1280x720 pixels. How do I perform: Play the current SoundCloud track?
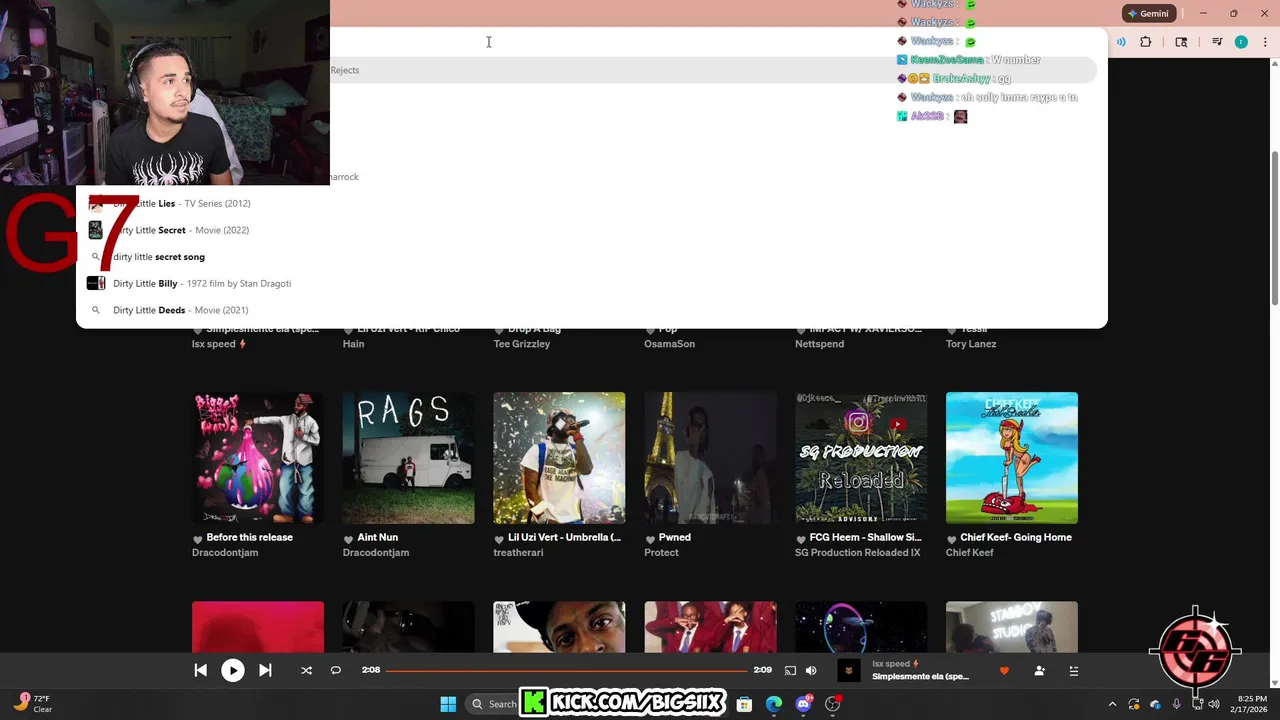[232, 671]
